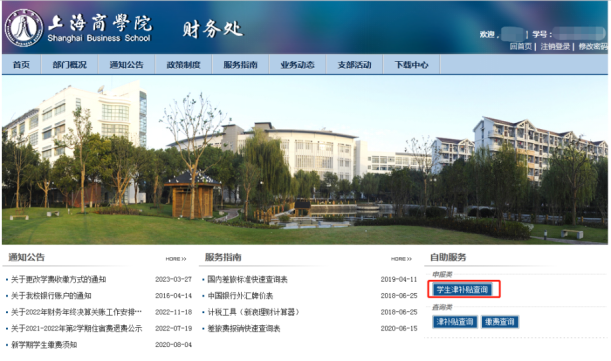Open the 支部活动 navigation tab
611x361 pixels.
[x=354, y=64]
